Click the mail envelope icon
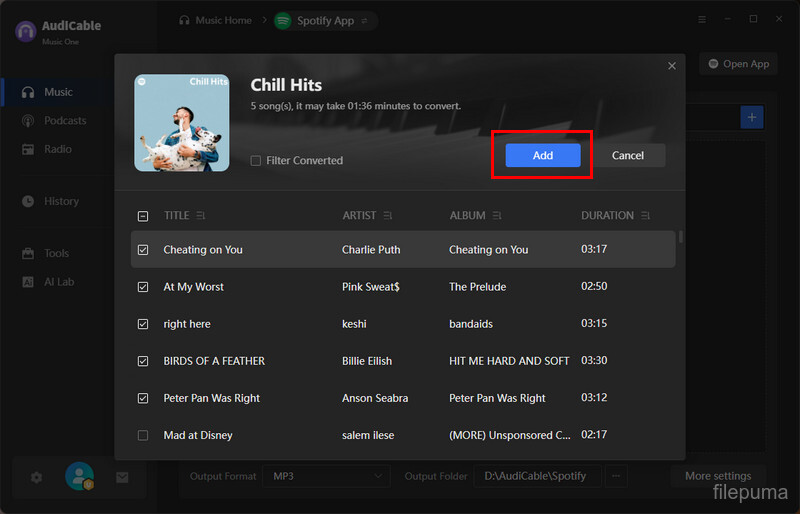Viewport: 800px width, 514px height. pos(122,477)
